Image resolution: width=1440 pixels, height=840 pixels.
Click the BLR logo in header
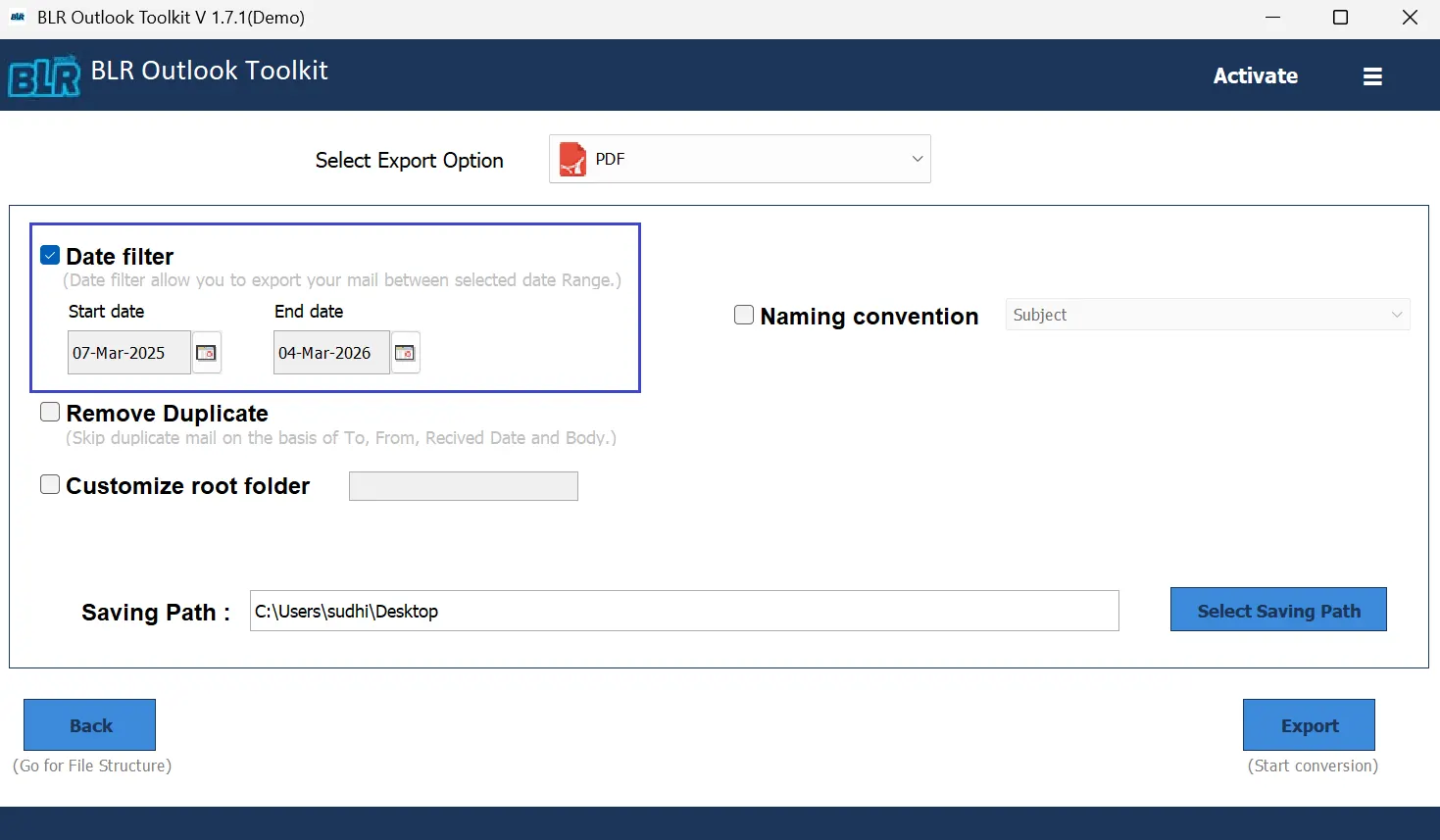(x=44, y=76)
